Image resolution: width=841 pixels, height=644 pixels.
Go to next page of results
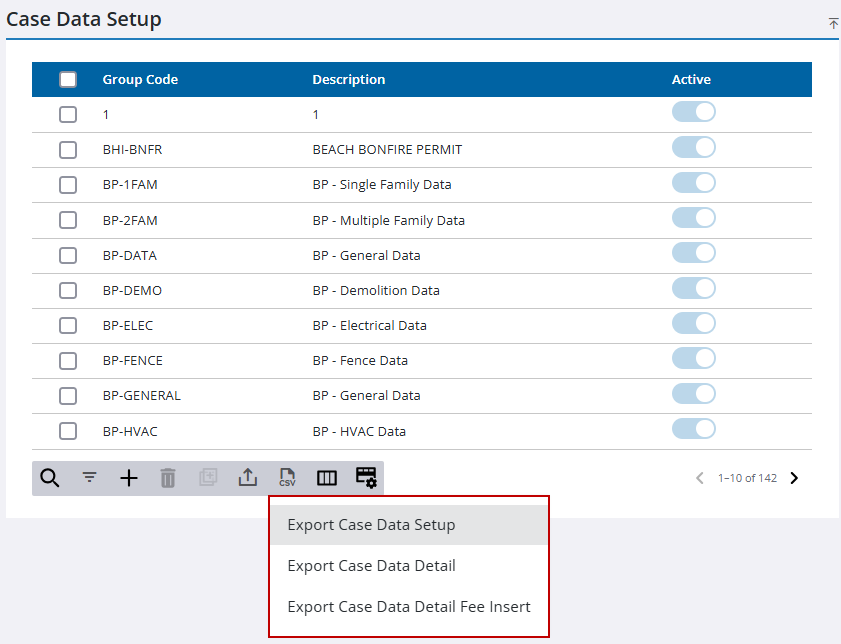[794, 478]
